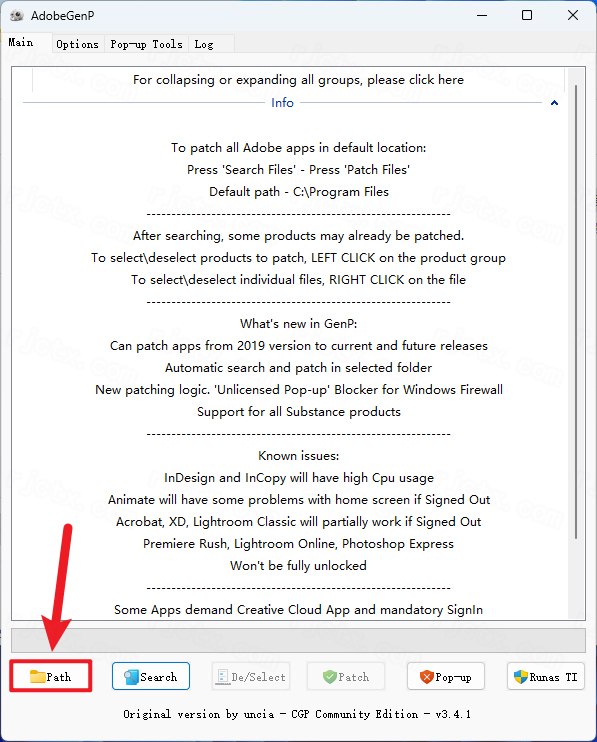This screenshot has height=742, width=597.
Task: Click 'Known issues:' heading
Action: tap(298, 456)
